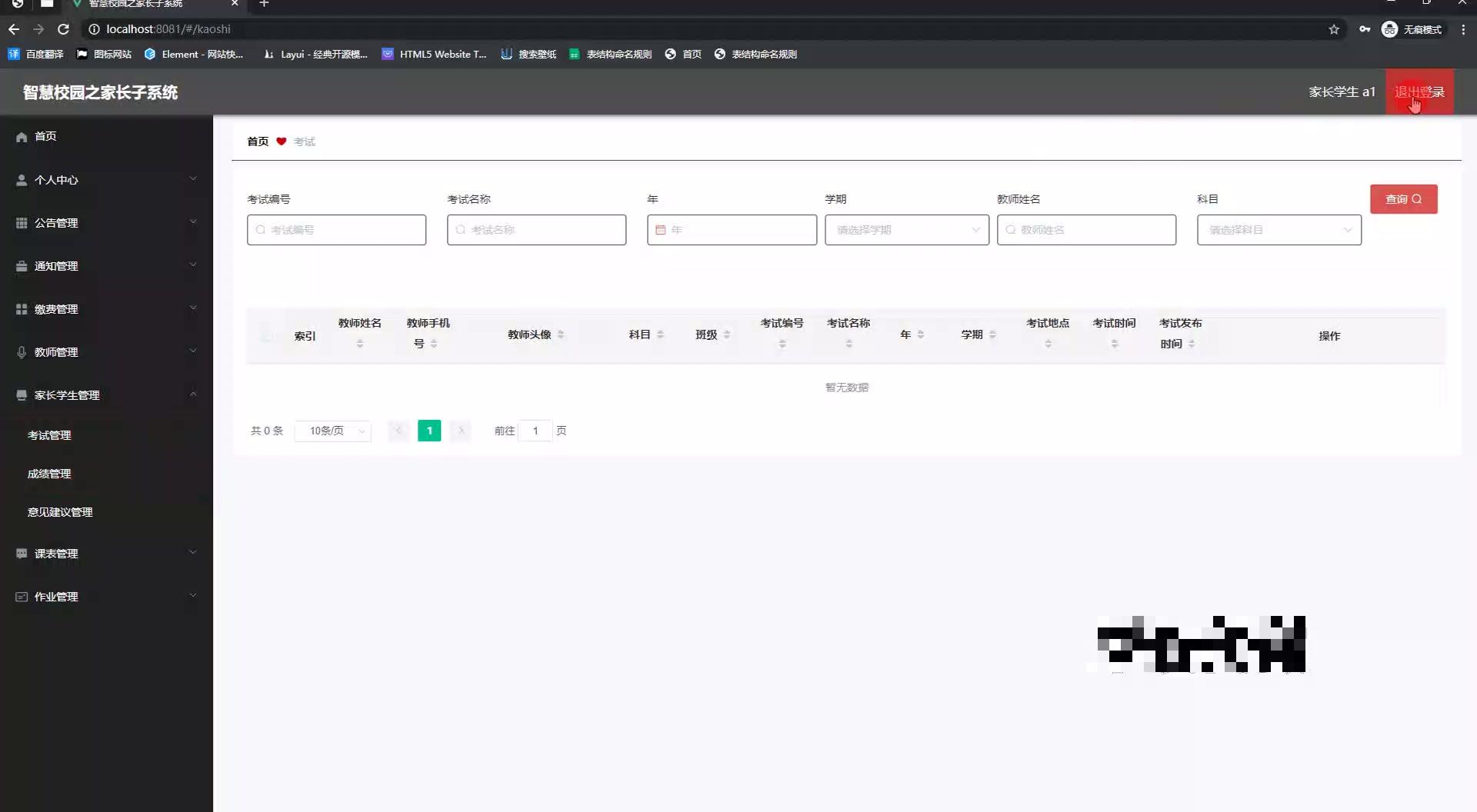Click the next page arrow
This screenshot has height=812, width=1477.
[x=461, y=431]
